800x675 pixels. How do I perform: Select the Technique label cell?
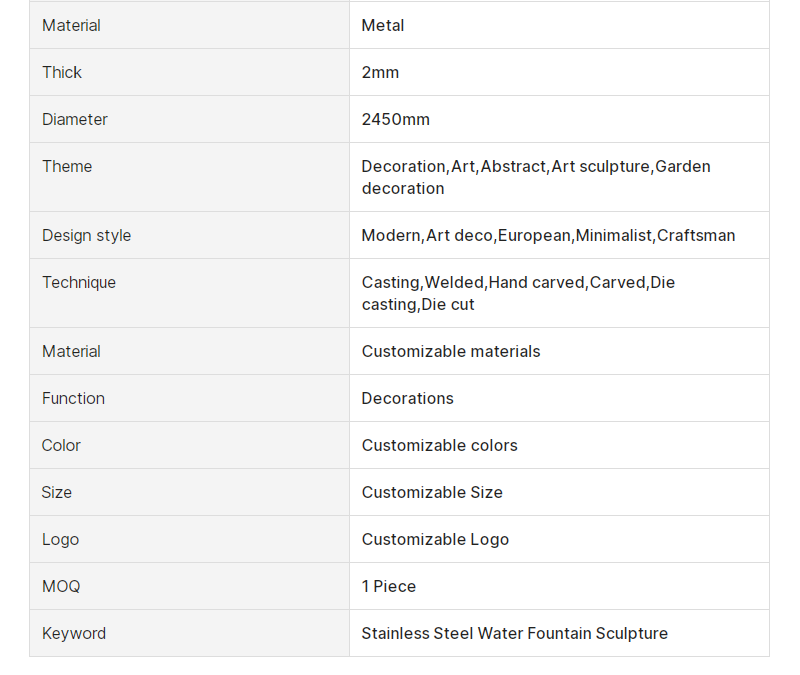click(x=189, y=293)
